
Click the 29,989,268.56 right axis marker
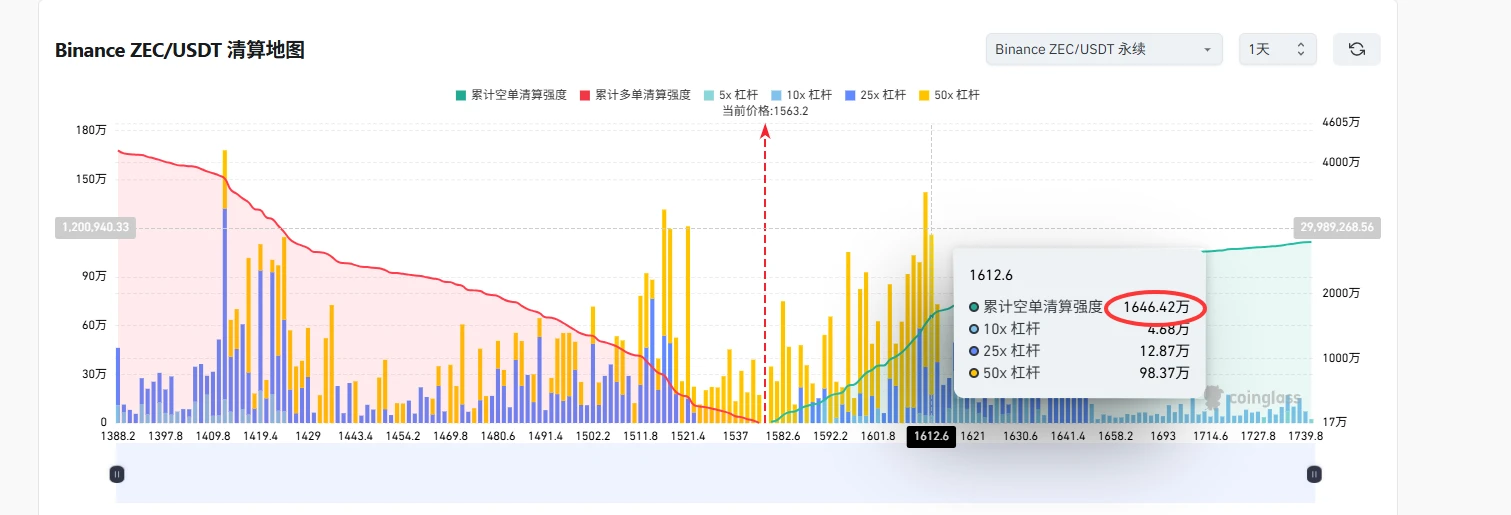coord(1336,227)
